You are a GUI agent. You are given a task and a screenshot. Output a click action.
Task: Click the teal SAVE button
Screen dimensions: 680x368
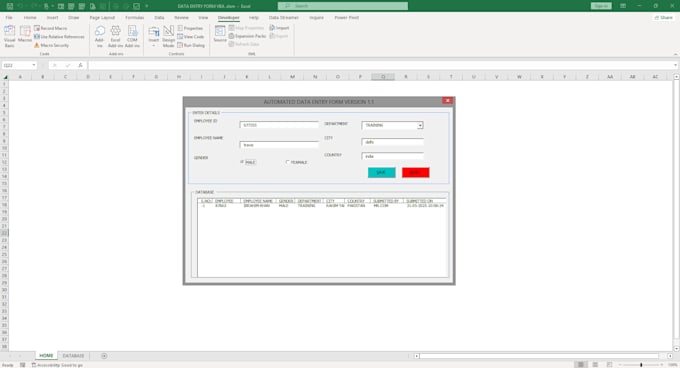[382, 173]
